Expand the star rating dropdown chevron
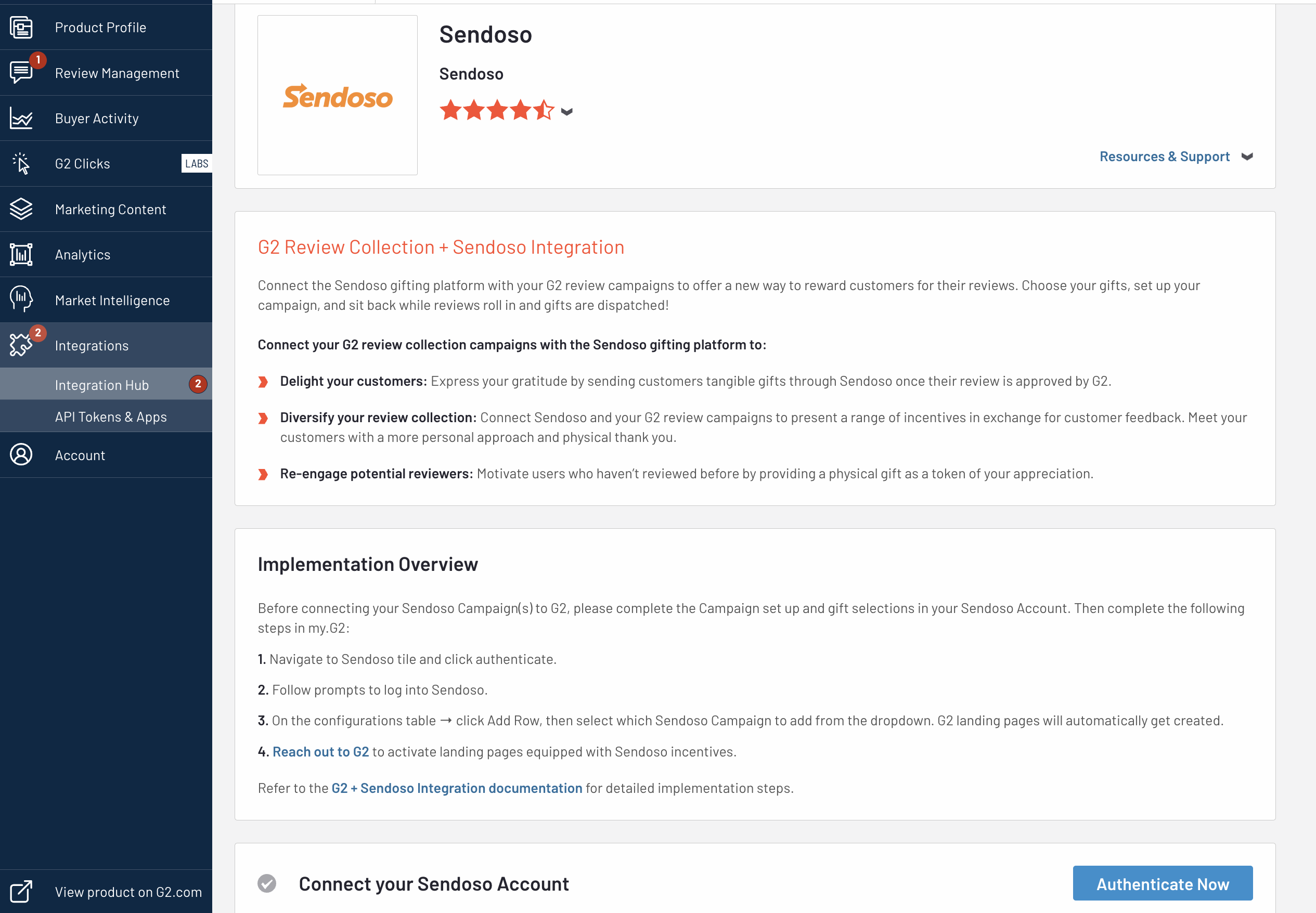This screenshot has height=913, width=1316. pyautogui.click(x=566, y=112)
